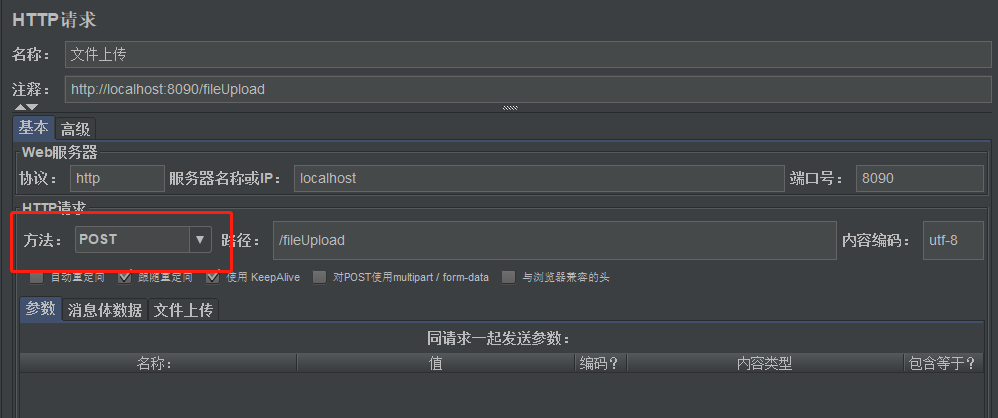
Task: Click the 服务器名称或IP field showing localhost
Action: tap(539, 178)
